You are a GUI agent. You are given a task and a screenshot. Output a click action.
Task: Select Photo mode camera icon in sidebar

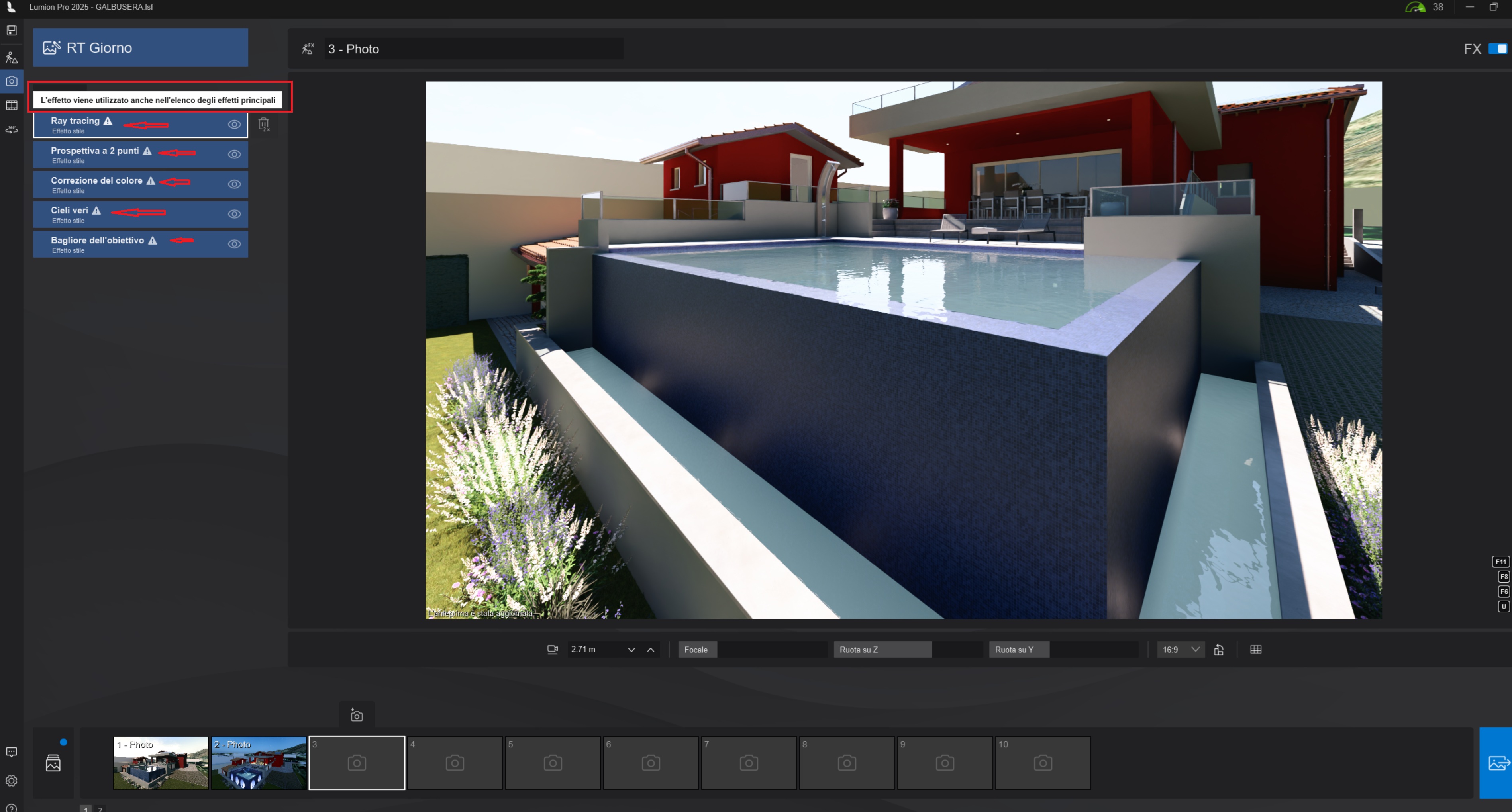pyautogui.click(x=11, y=81)
